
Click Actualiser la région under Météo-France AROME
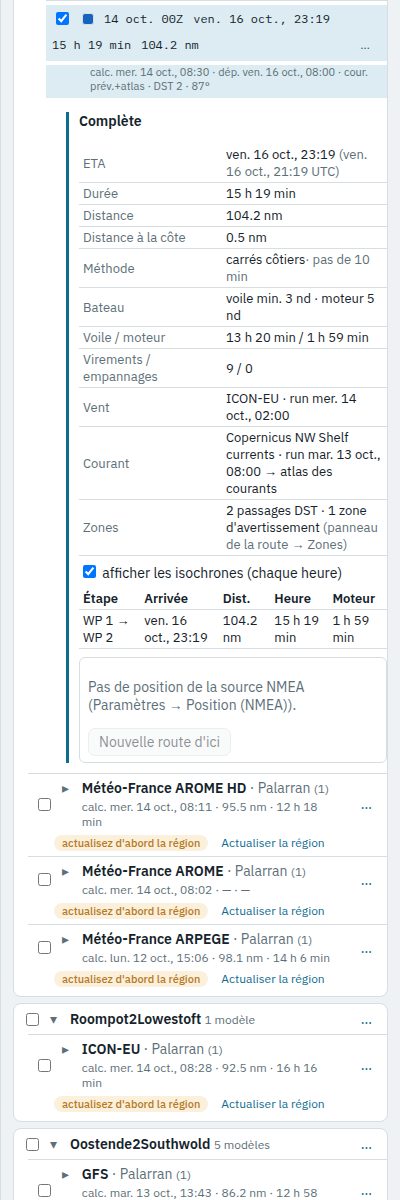[x=272, y=911]
